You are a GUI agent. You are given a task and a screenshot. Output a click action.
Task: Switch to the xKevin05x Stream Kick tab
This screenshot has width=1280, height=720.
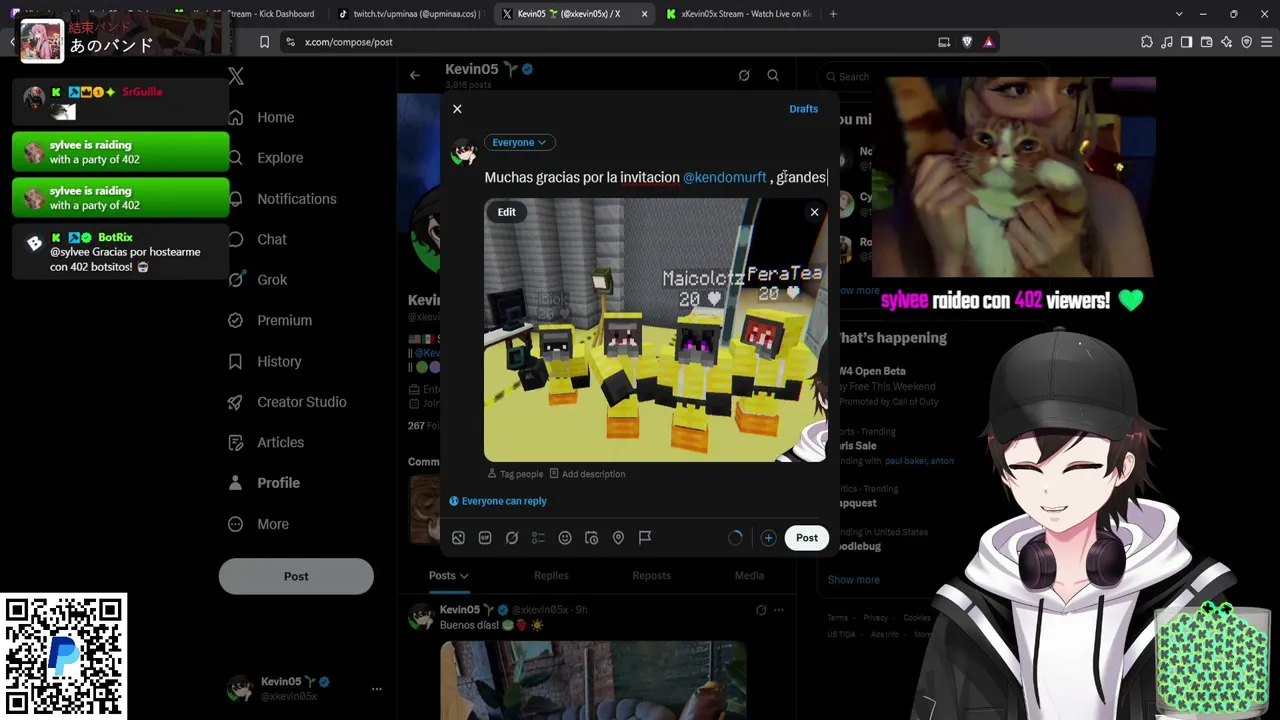pos(737,14)
